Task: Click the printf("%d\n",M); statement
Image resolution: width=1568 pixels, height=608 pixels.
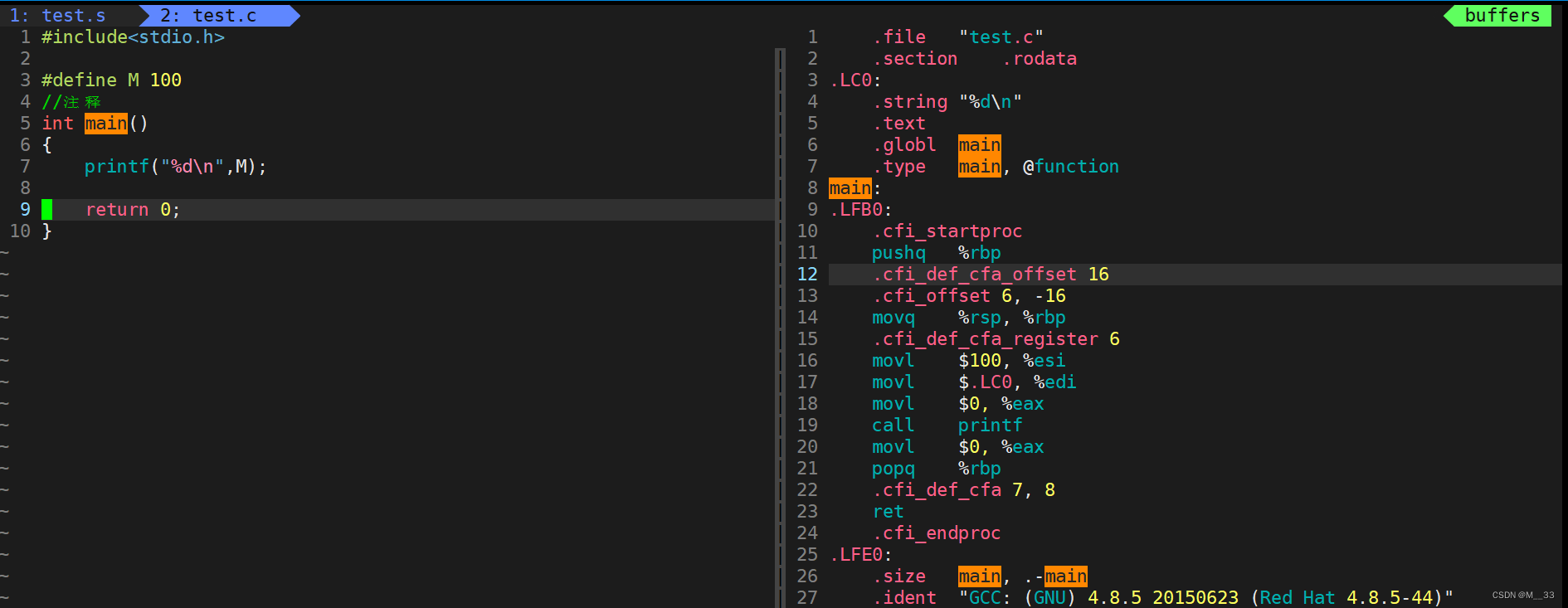Action: pos(175,167)
